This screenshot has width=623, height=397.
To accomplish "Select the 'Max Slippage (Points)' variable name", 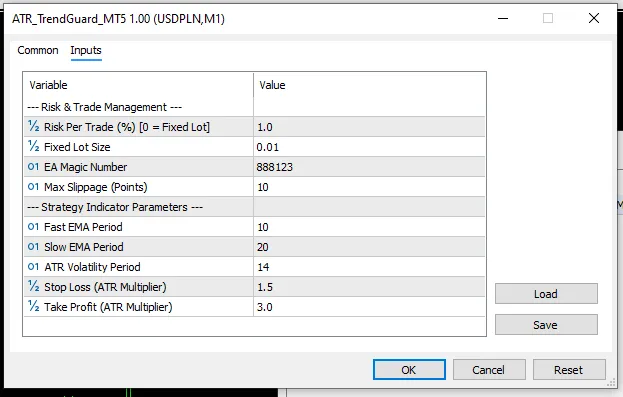I will tap(96, 187).
